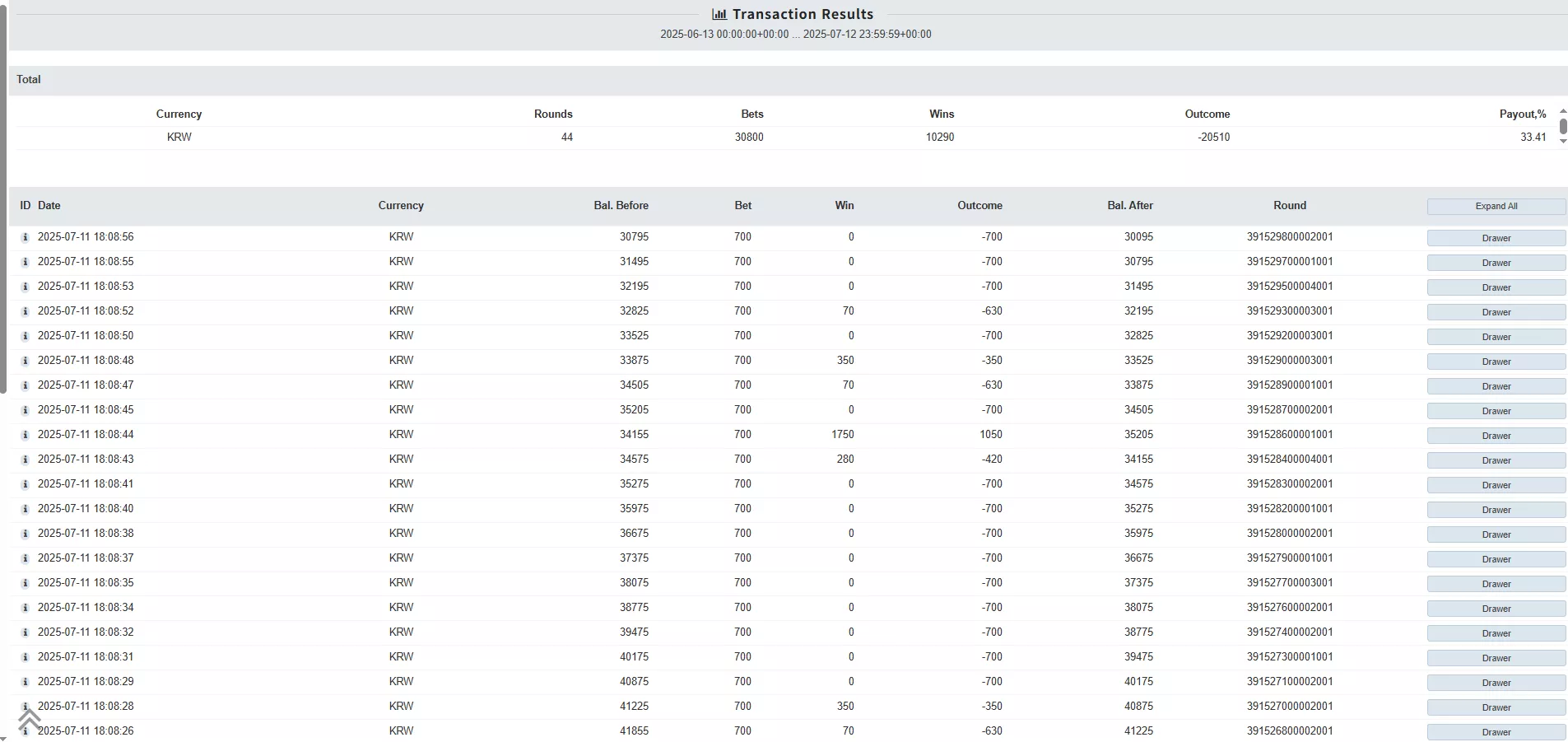
Task: Open Drawer for round 391528300002001
Action: tap(1496, 485)
